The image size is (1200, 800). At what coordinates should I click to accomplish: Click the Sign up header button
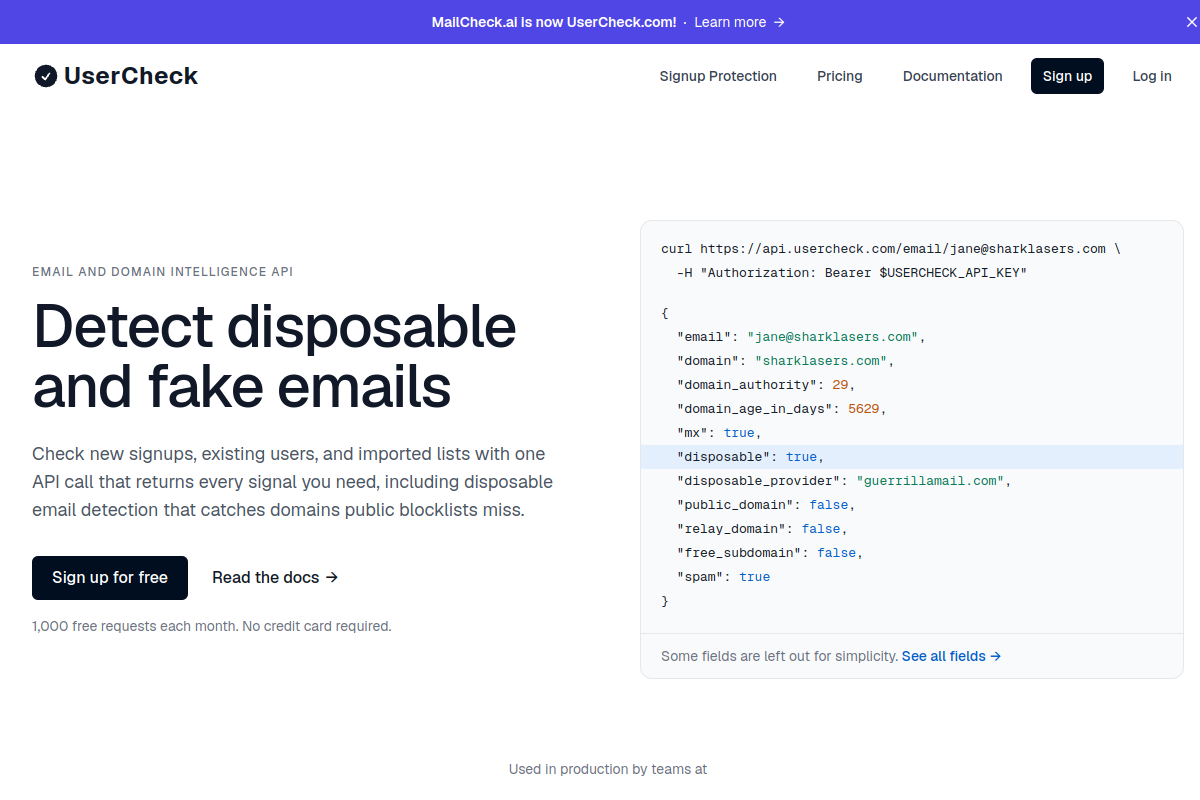1067,76
